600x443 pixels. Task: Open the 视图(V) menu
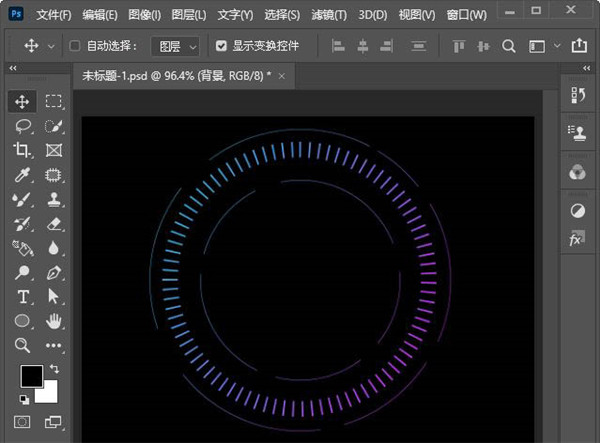coord(417,15)
